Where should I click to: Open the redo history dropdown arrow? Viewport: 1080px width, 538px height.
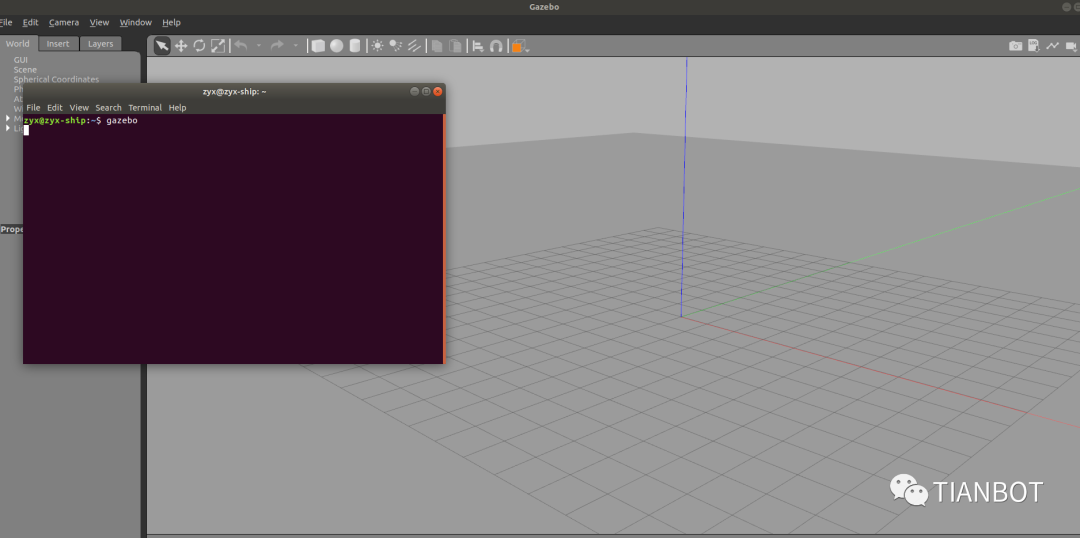295,46
